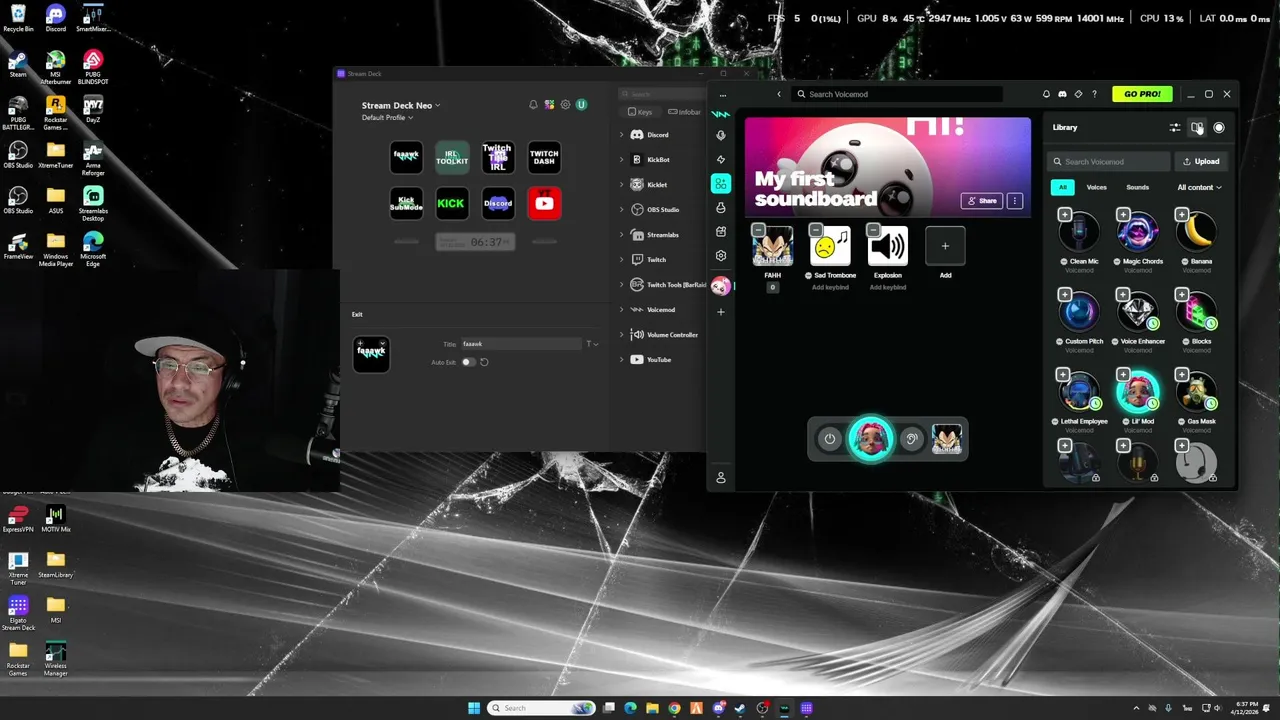Open soundboard three-dot options menu
The height and width of the screenshot is (720, 1280).
pos(1015,201)
